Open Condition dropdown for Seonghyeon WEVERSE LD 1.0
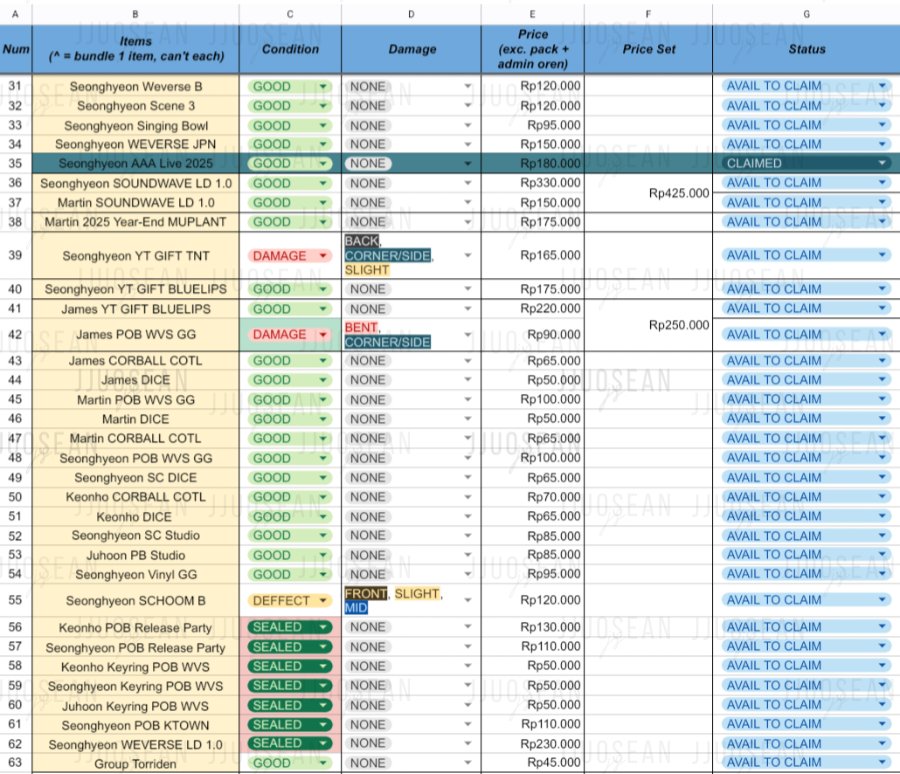This screenshot has width=900, height=774. tap(290, 744)
